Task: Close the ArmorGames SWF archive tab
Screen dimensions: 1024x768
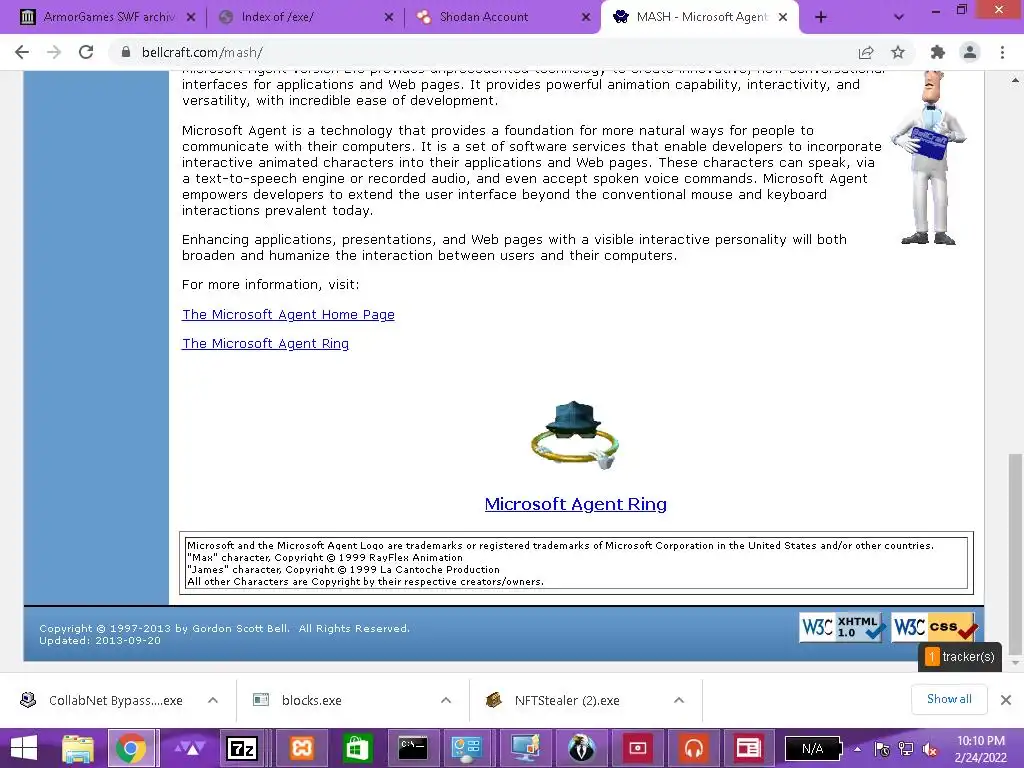Action: 191,17
